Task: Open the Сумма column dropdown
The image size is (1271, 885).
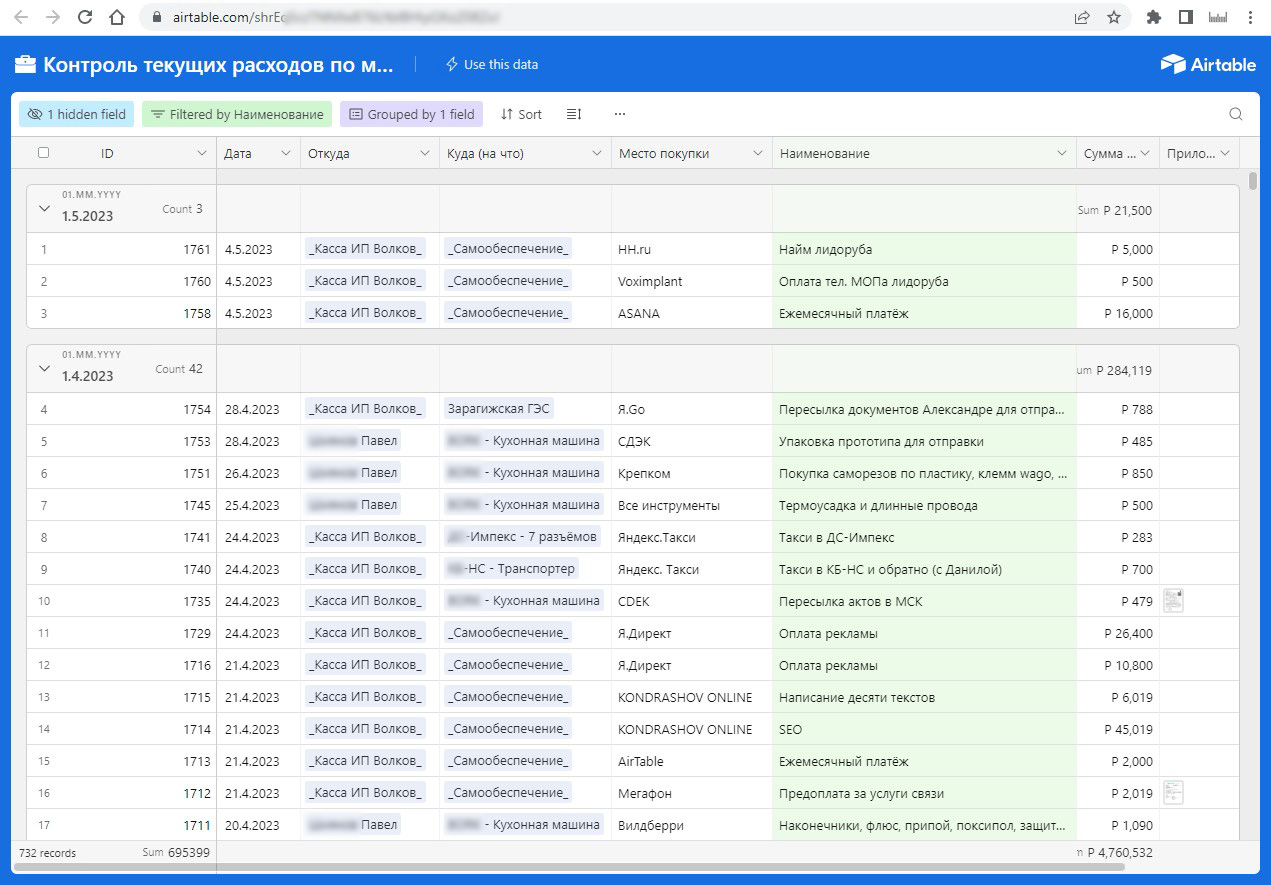Action: pos(1145,153)
